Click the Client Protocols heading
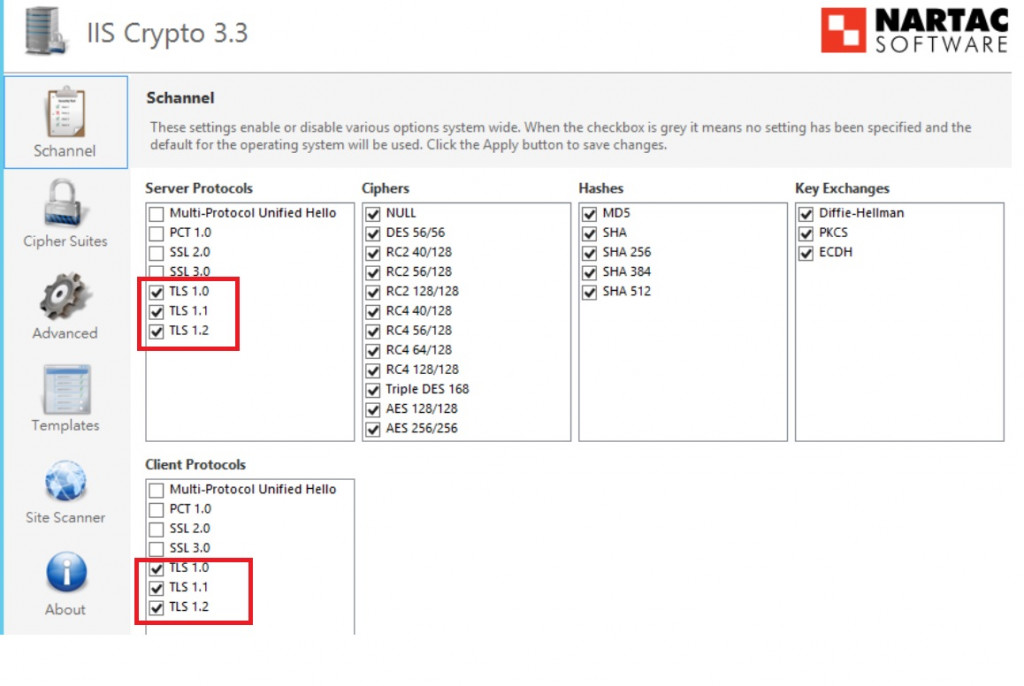Image resolution: width=1024 pixels, height=686 pixels. tap(195, 465)
